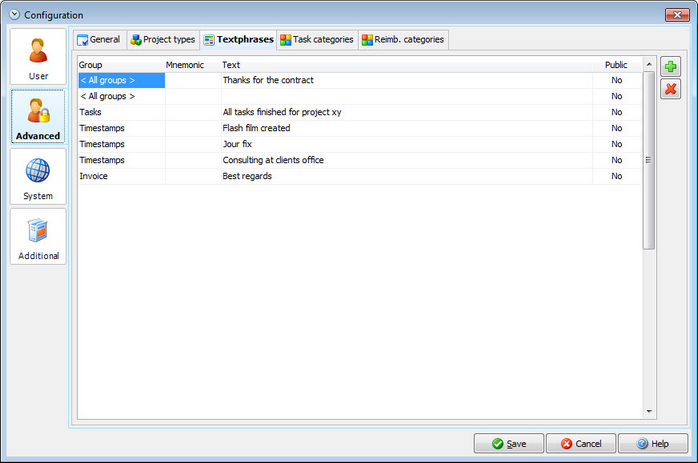Image resolution: width=698 pixels, height=463 pixels.
Task: Select the Invoice group cell
Action: click(121, 176)
